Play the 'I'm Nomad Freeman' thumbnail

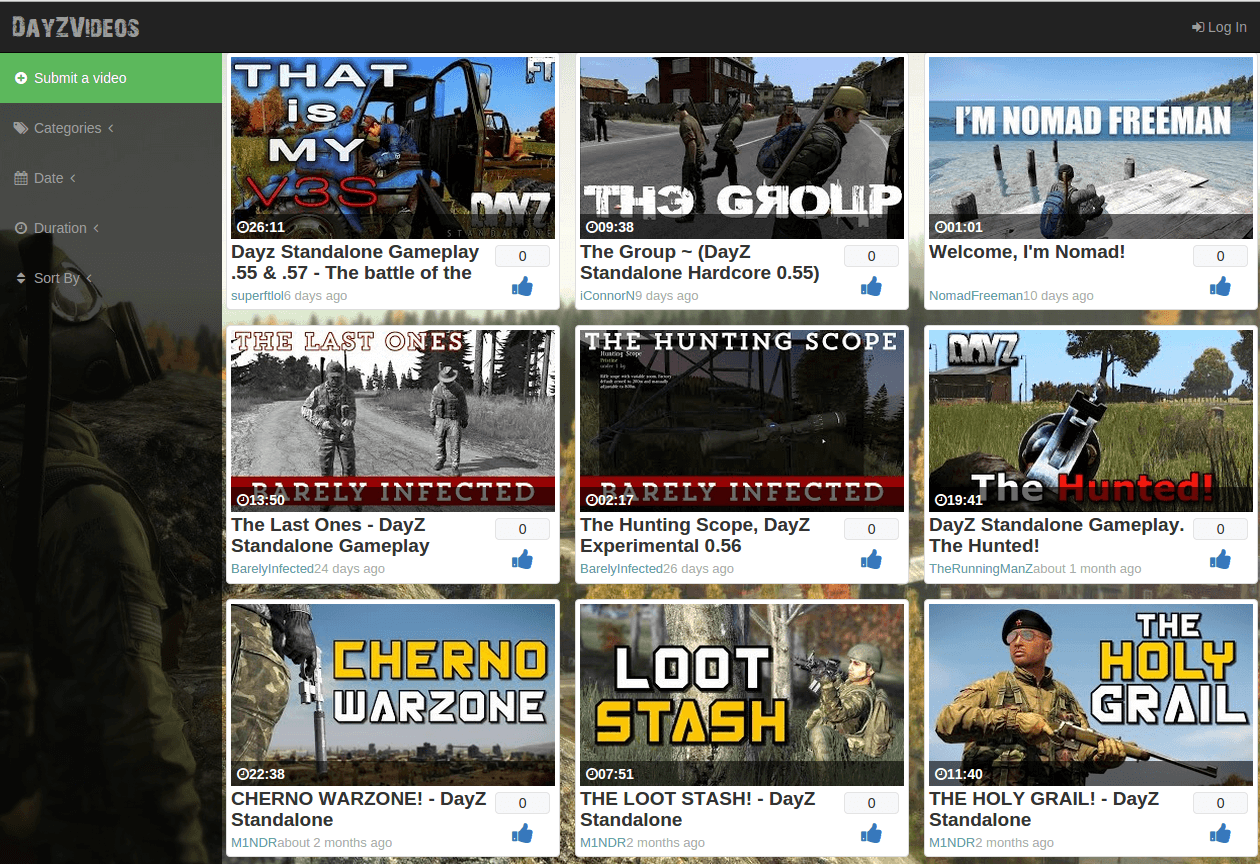[x=1091, y=147]
